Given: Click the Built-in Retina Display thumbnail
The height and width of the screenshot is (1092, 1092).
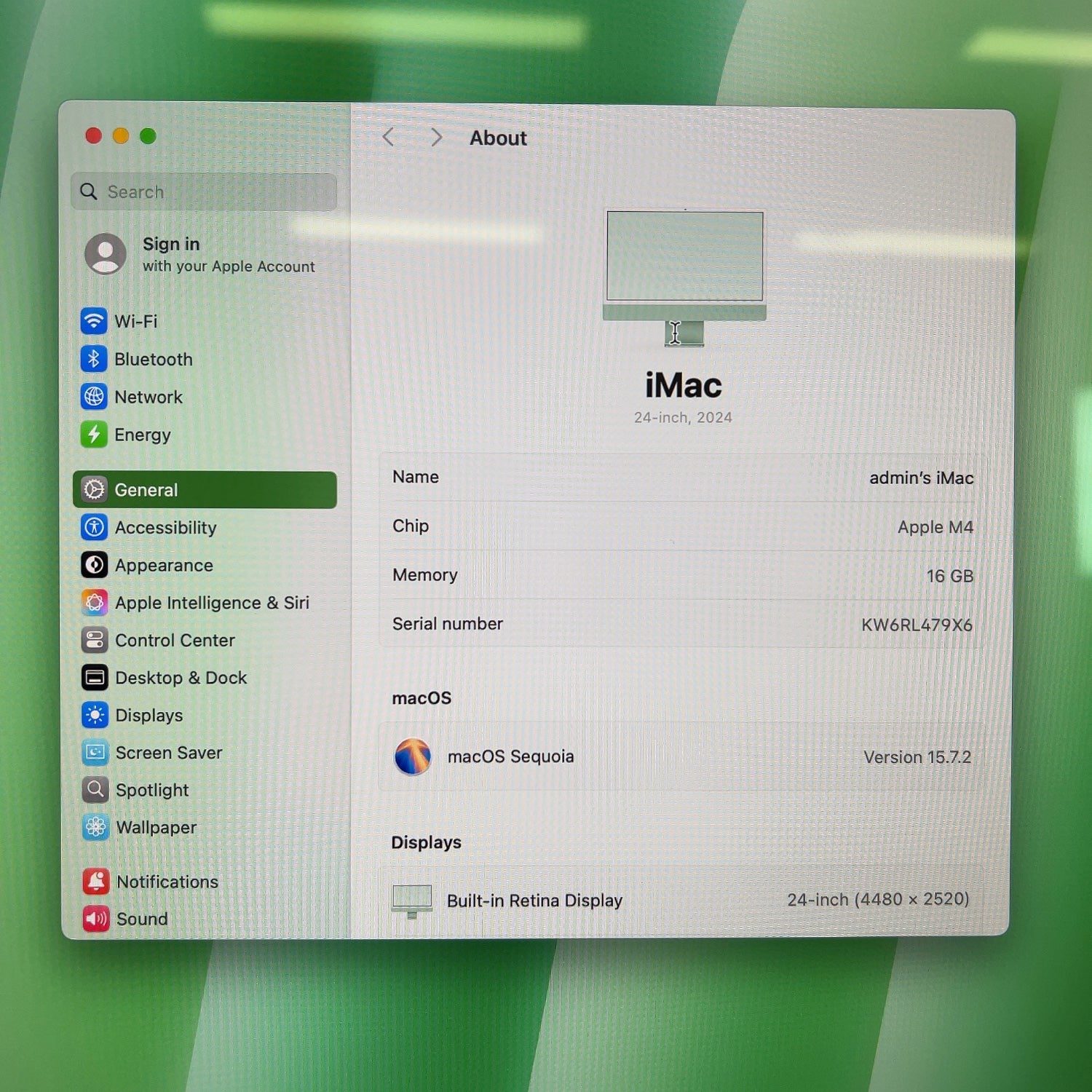Looking at the screenshot, I should 412,901.
